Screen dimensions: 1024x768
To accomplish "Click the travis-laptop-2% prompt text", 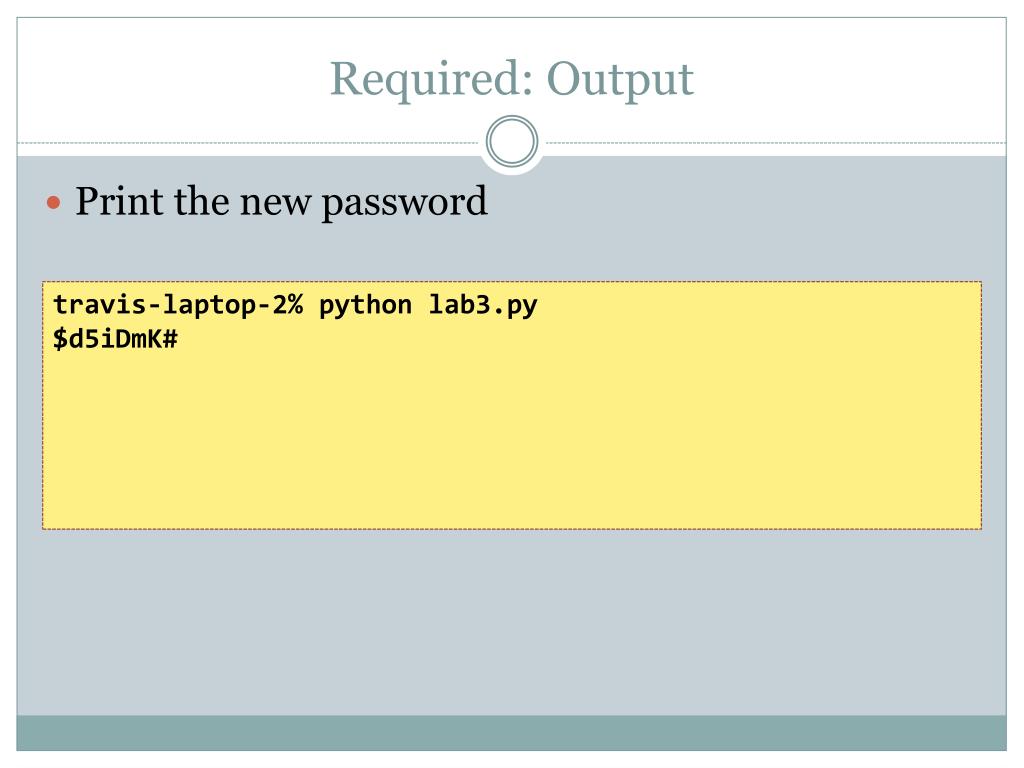I will point(178,305).
